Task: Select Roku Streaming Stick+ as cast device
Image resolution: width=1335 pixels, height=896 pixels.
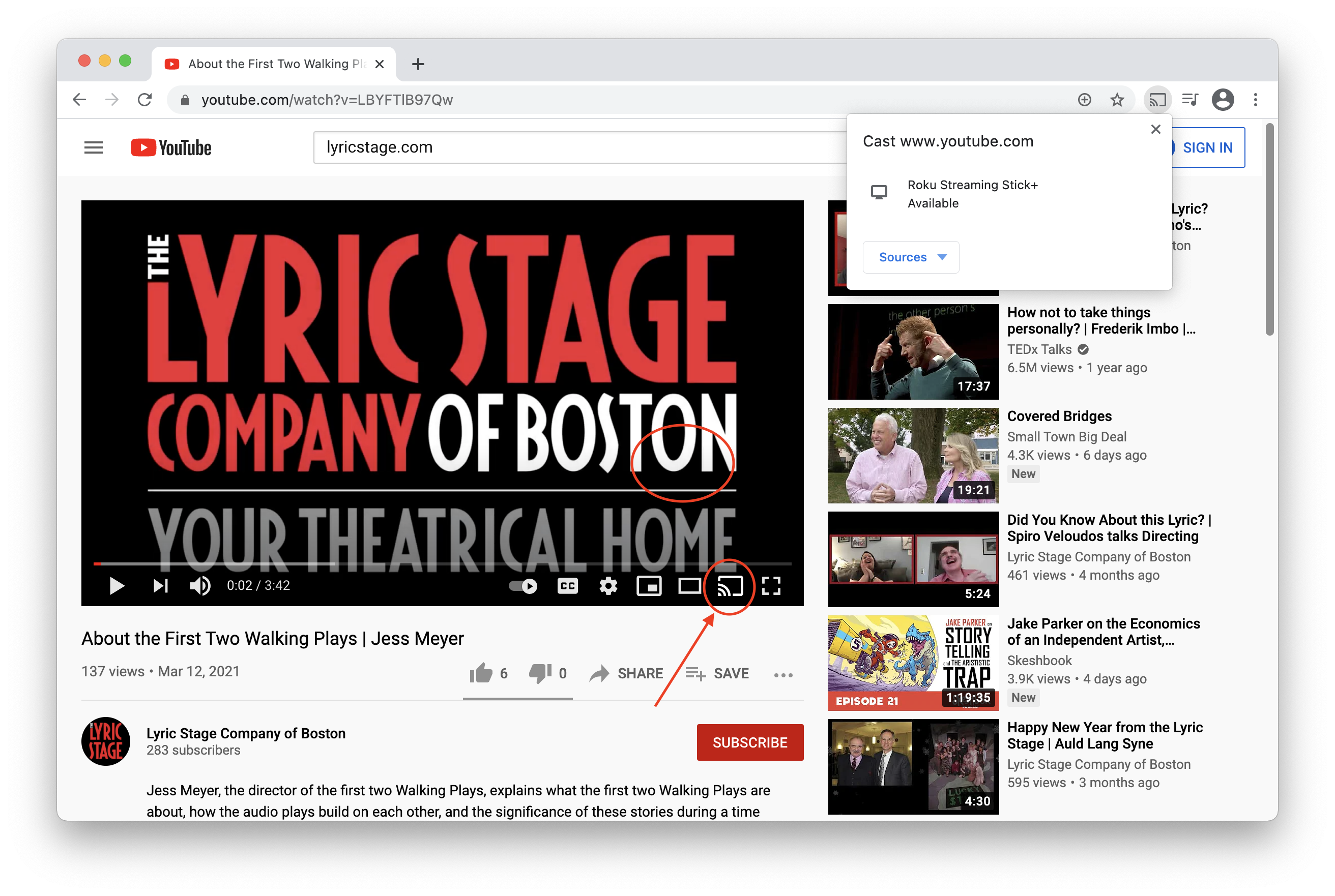Action: click(1009, 194)
